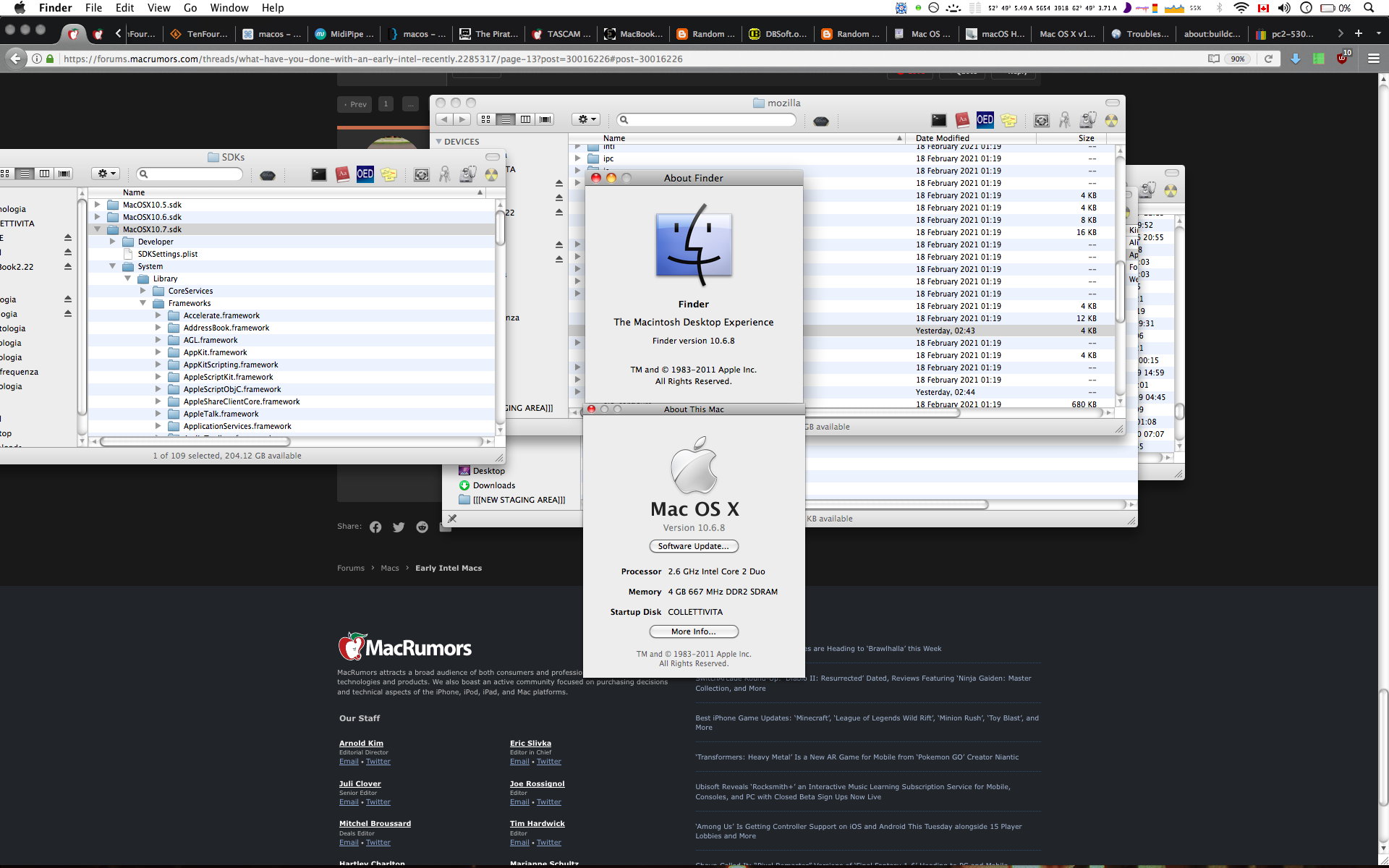Open Terminal icon in mozilla window toolbar
Screen dimensions: 1389x868
(938, 120)
